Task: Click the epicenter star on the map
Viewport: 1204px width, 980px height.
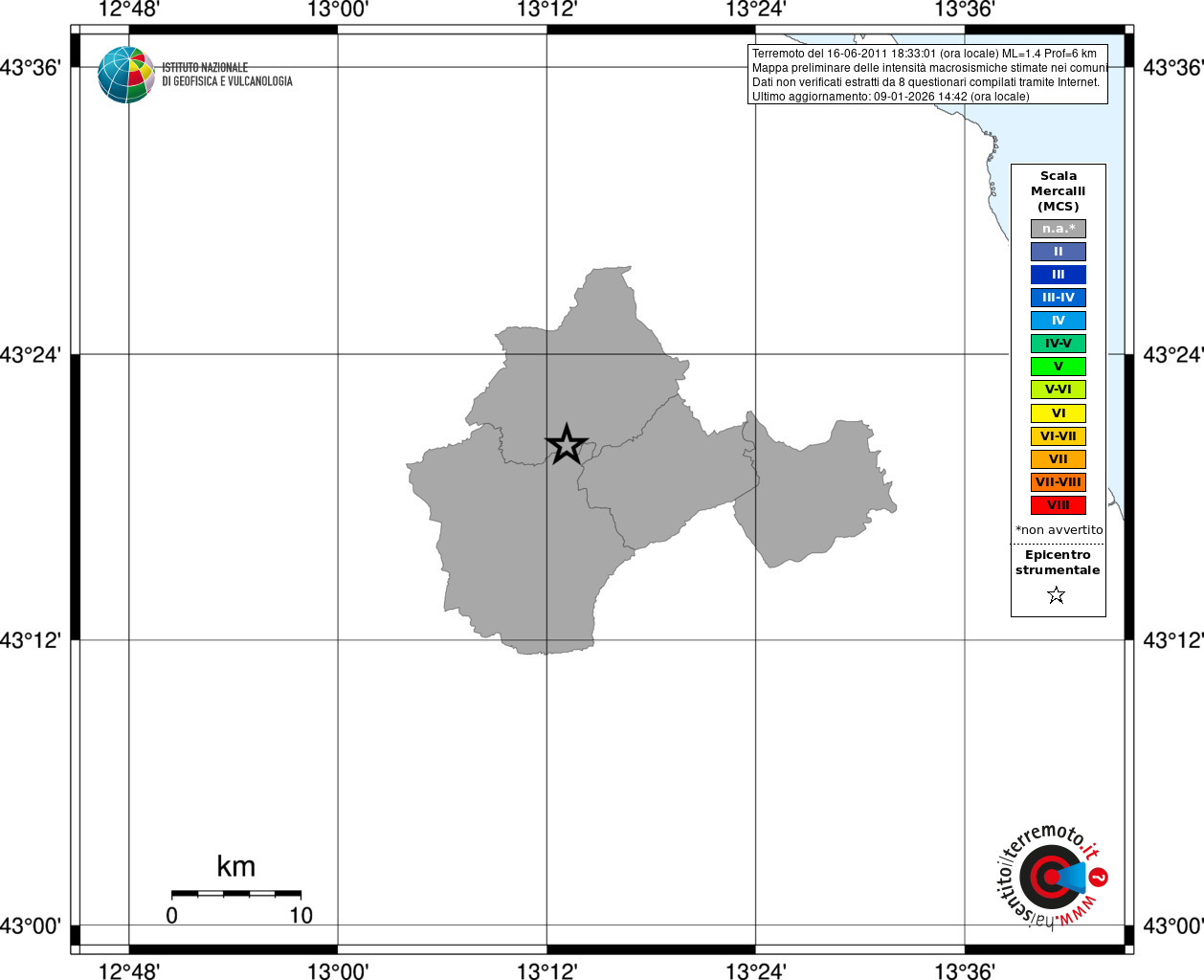Action: [566, 444]
